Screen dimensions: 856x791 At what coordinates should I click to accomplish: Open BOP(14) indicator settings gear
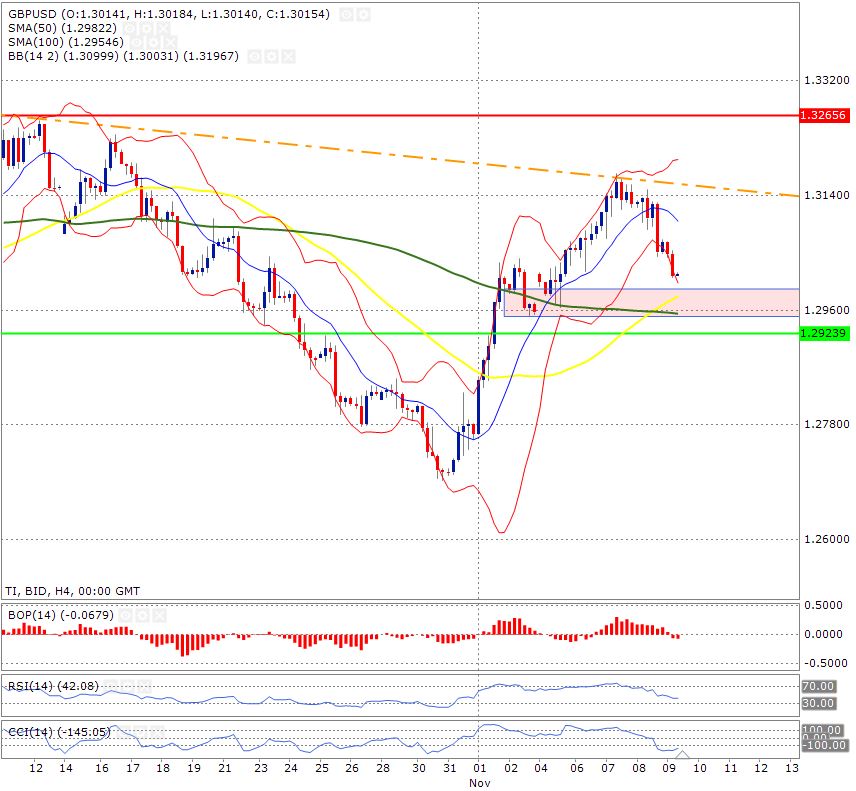click(x=142, y=616)
